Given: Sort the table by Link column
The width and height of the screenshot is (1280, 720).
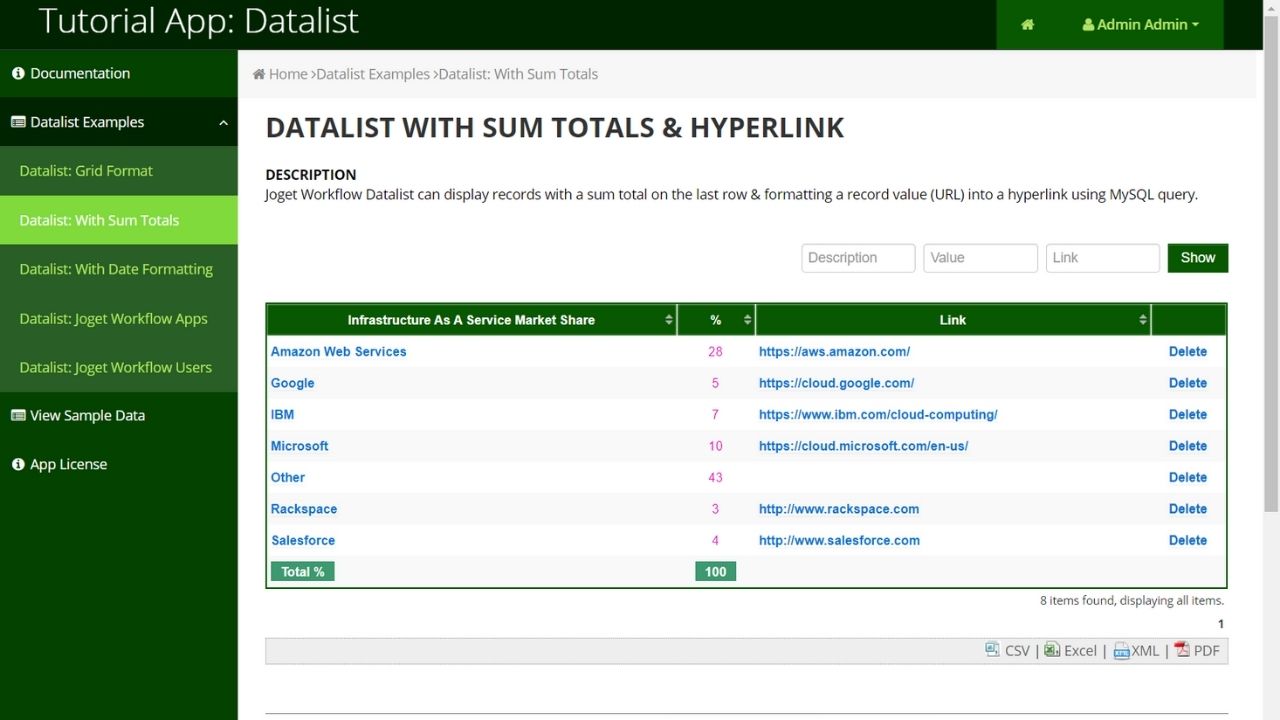Looking at the screenshot, I should 952,320.
